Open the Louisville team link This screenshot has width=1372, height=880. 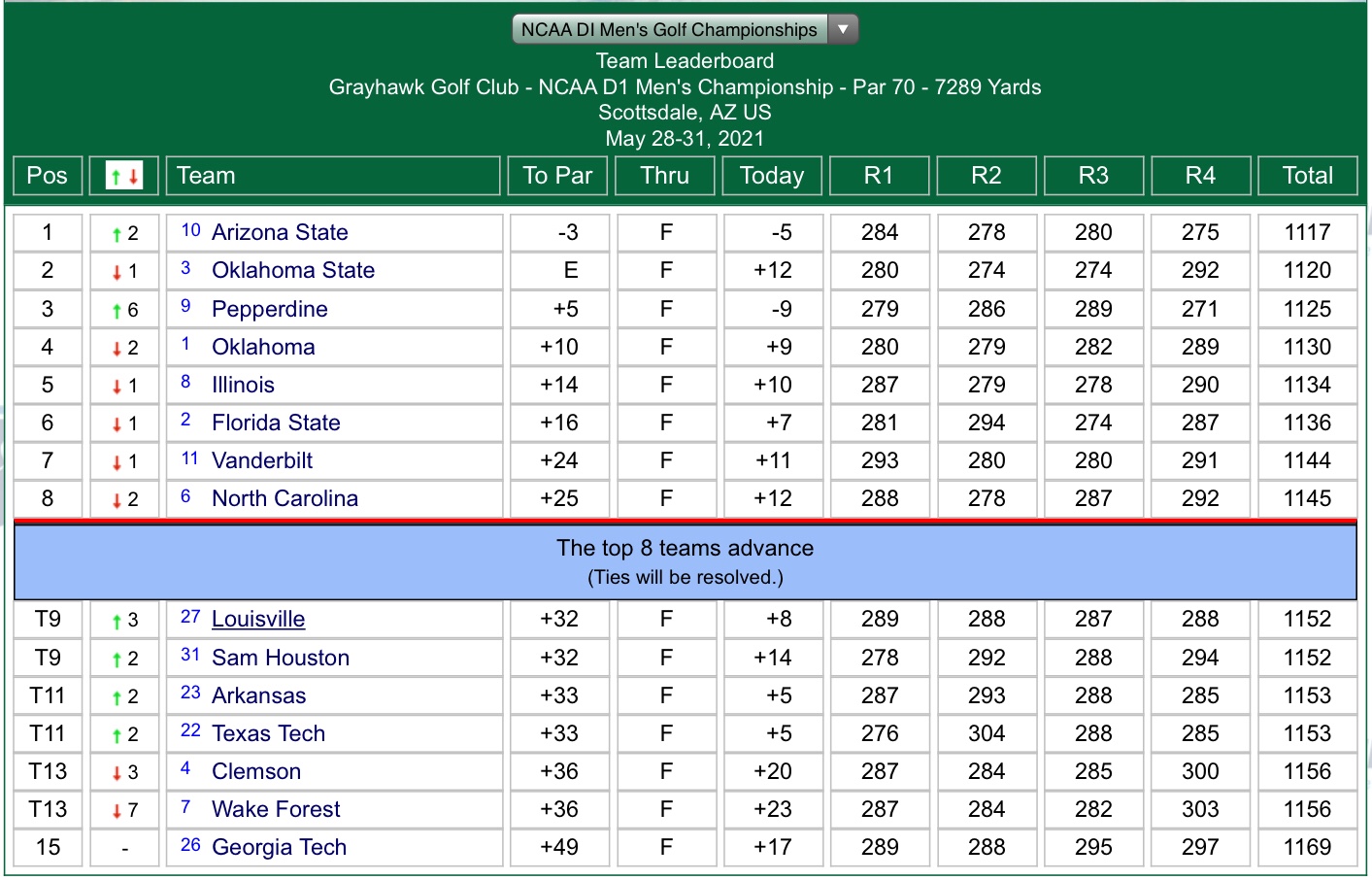tap(258, 620)
